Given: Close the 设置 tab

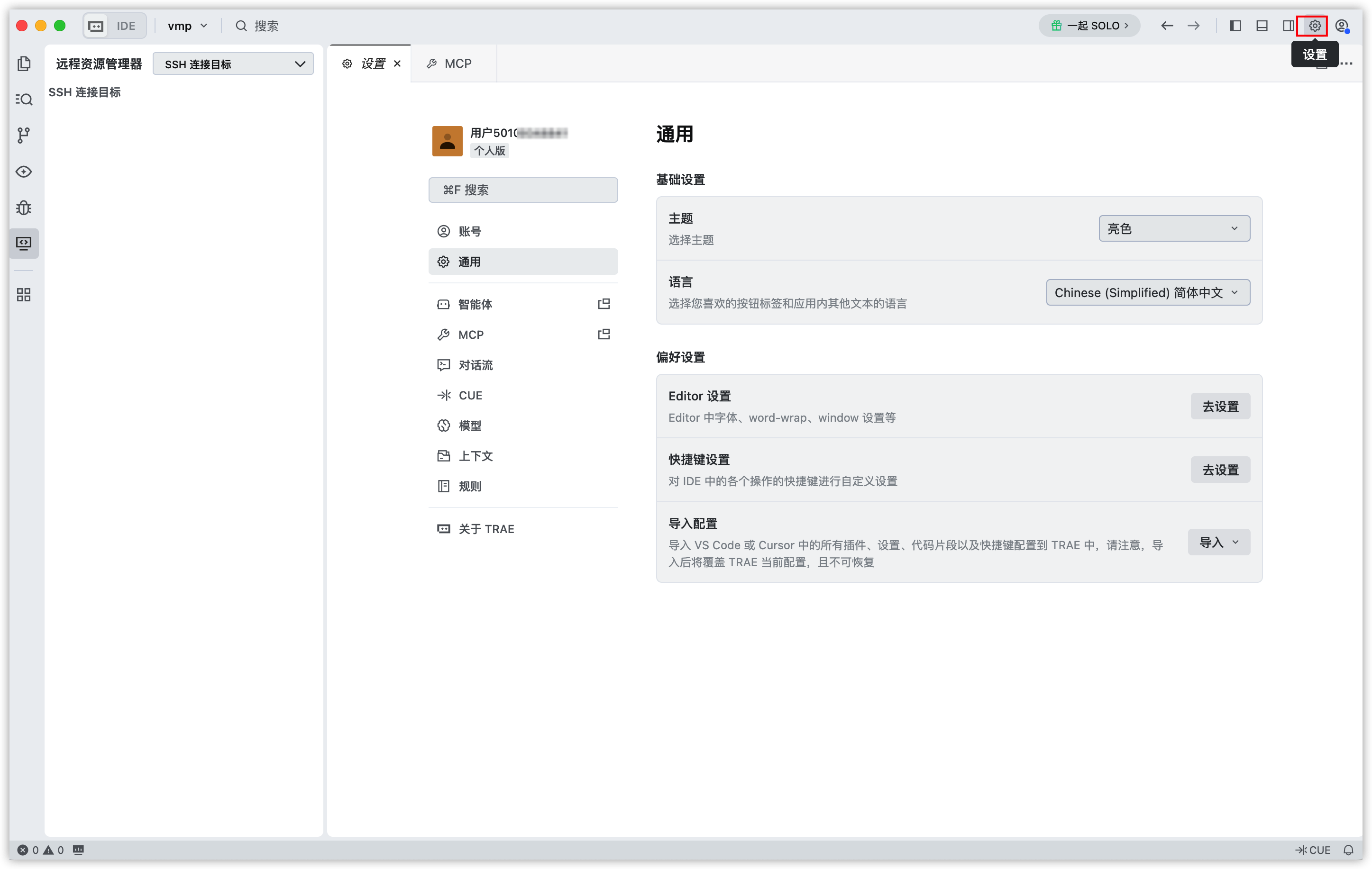Looking at the screenshot, I should tap(397, 63).
